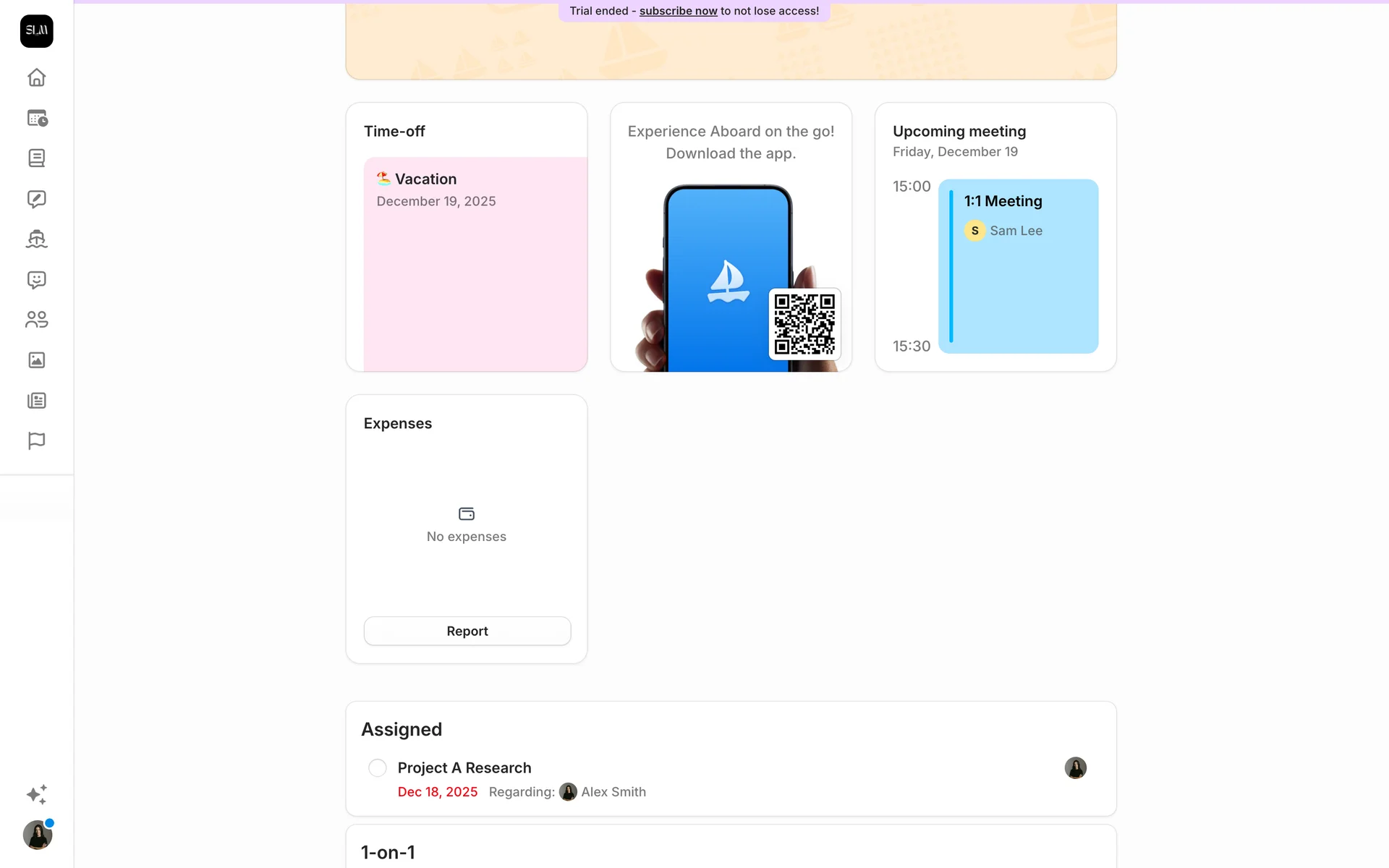Open the people team sidebar icon
This screenshot has width=1389, height=868.
click(x=36, y=320)
